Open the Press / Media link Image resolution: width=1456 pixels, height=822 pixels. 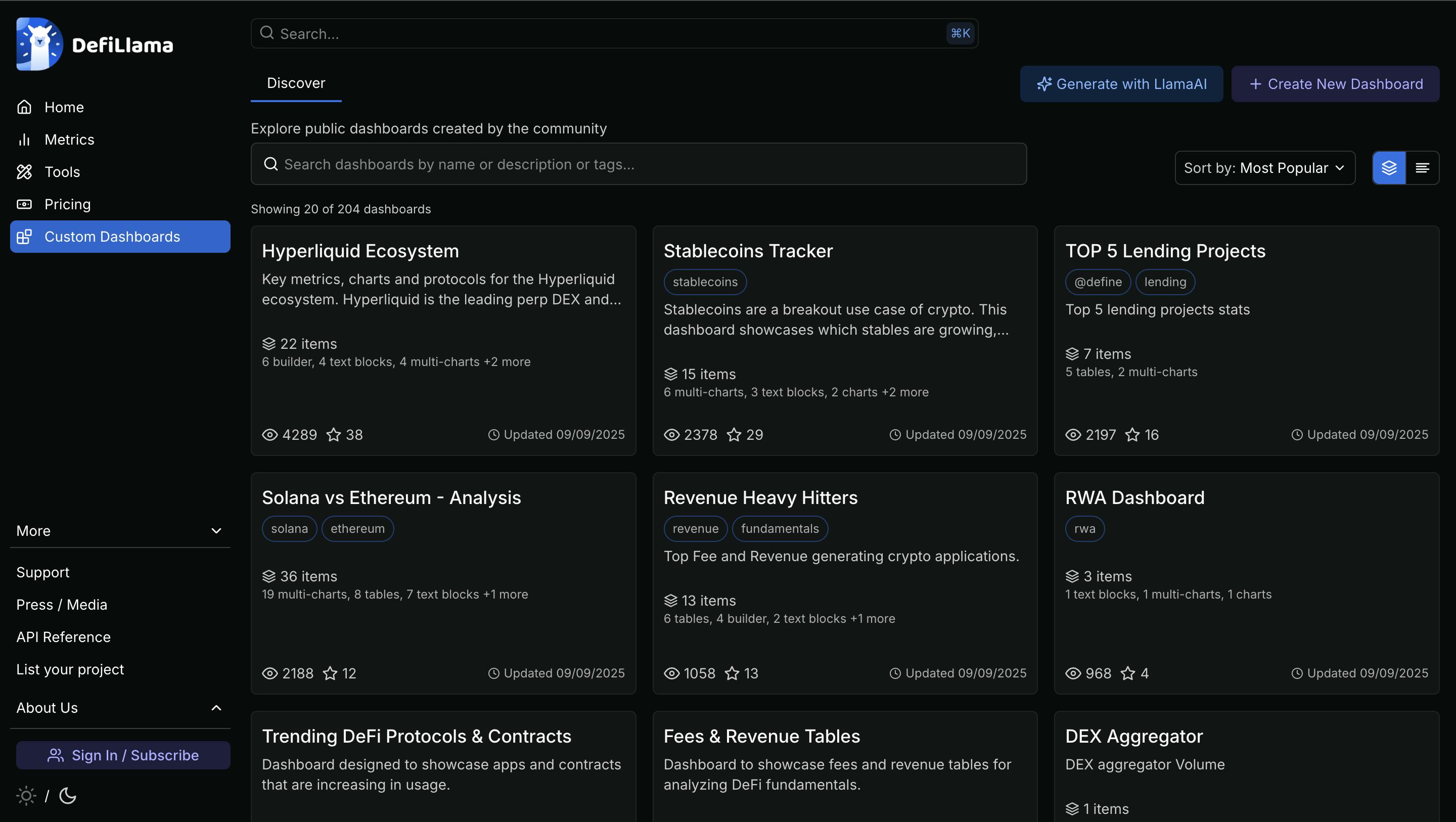pos(62,604)
